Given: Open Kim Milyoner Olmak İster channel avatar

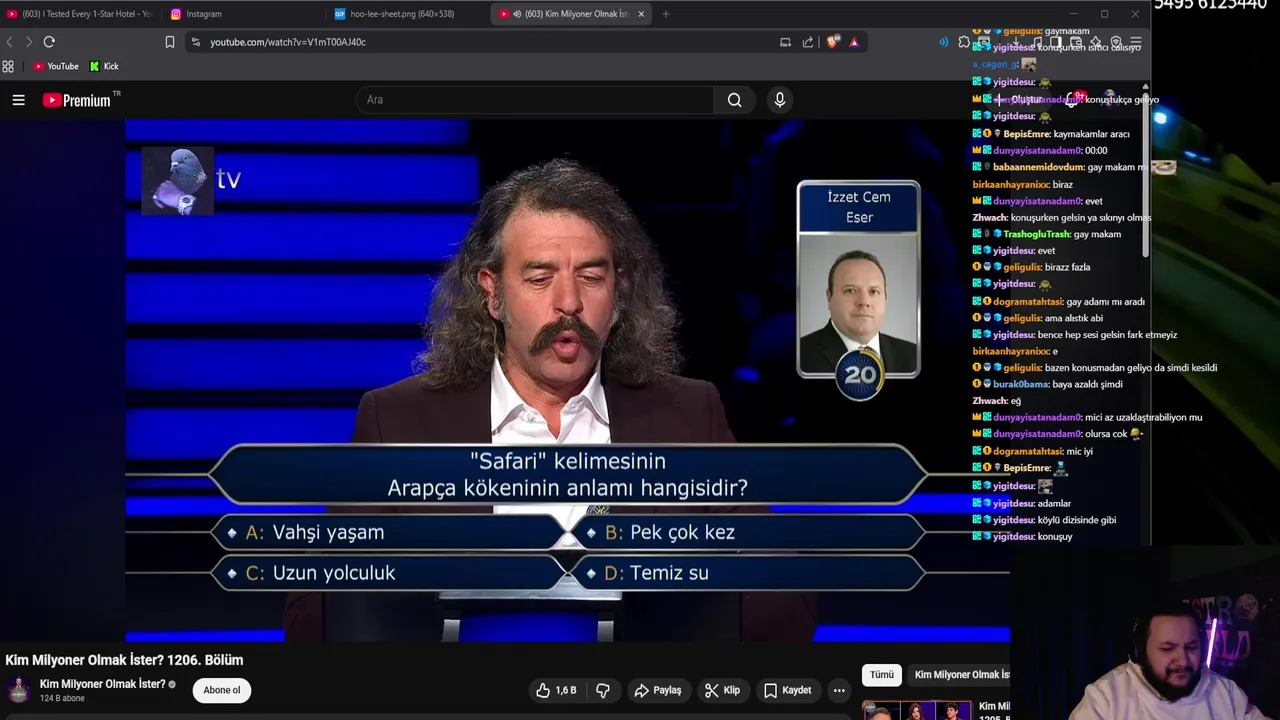Looking at the screenshot, I should click(18, 690).
